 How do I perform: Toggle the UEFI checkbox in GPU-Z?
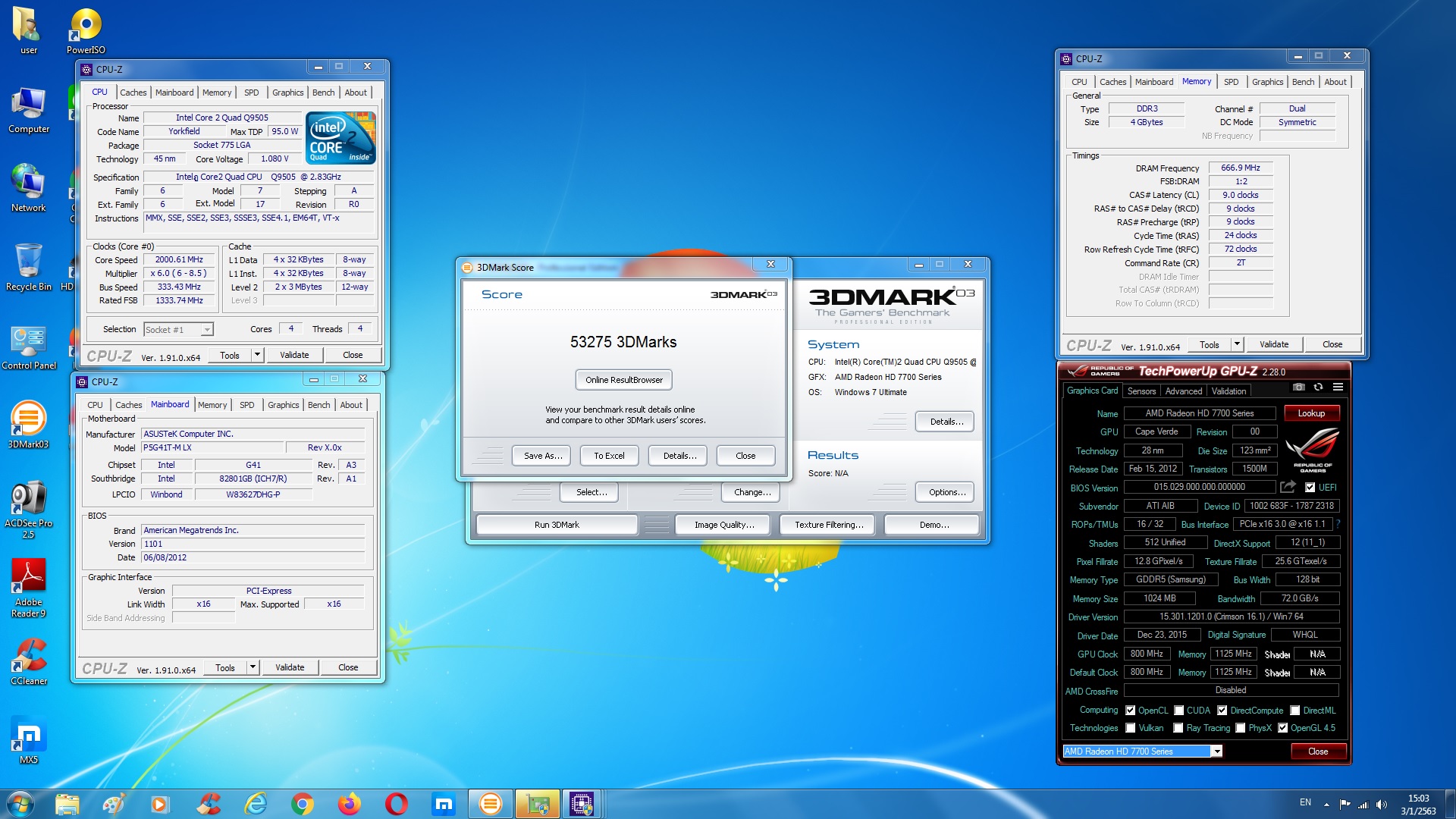click(x=1310, y=488)
